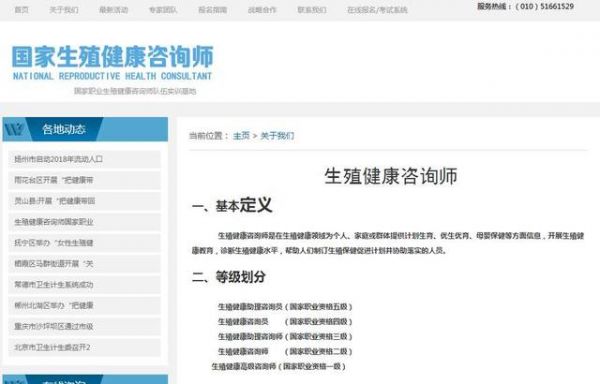This screenshot has width=600, height=384.
Task: Open the 报名指南 navigation item
Action: (213, 10)
